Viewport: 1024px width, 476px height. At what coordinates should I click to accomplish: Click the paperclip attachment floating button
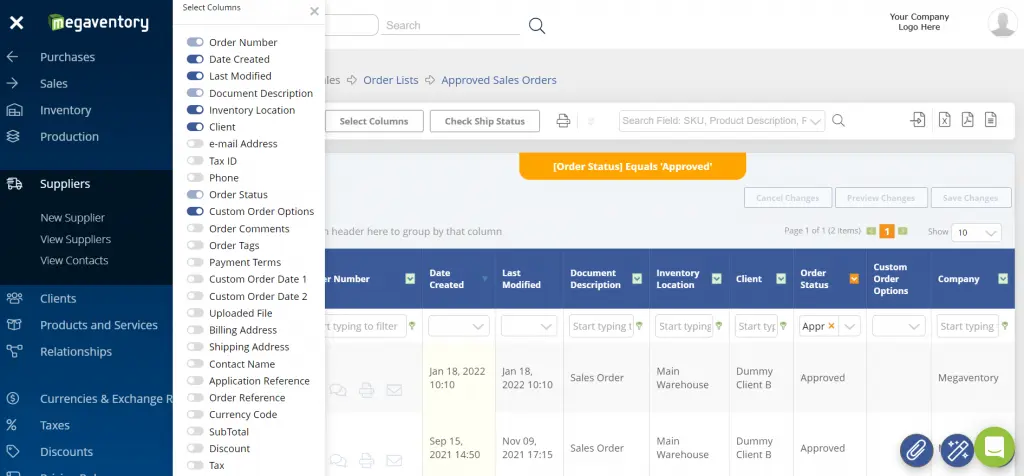tap(916, 451)
